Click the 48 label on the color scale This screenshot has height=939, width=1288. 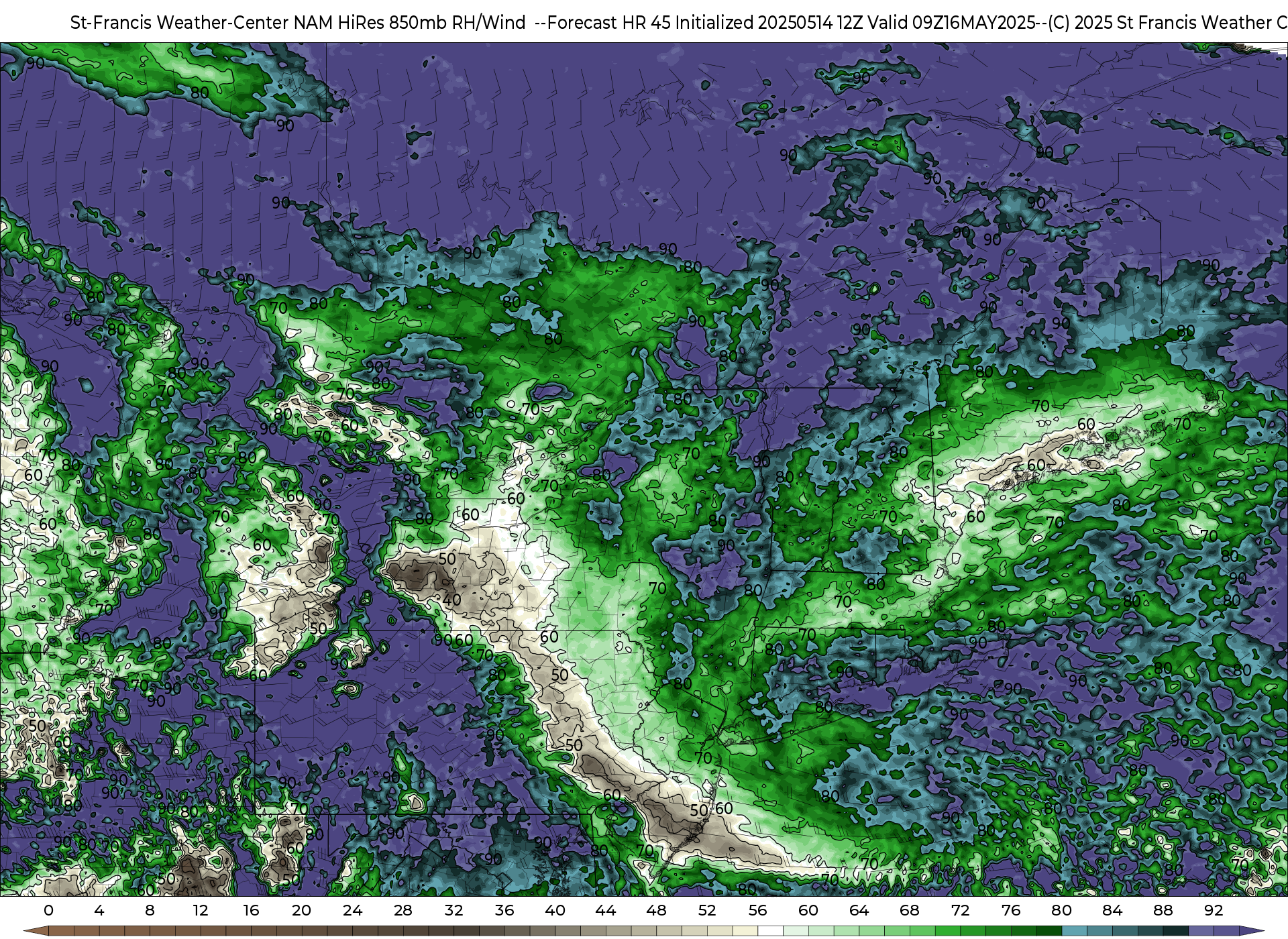point(656,910)
